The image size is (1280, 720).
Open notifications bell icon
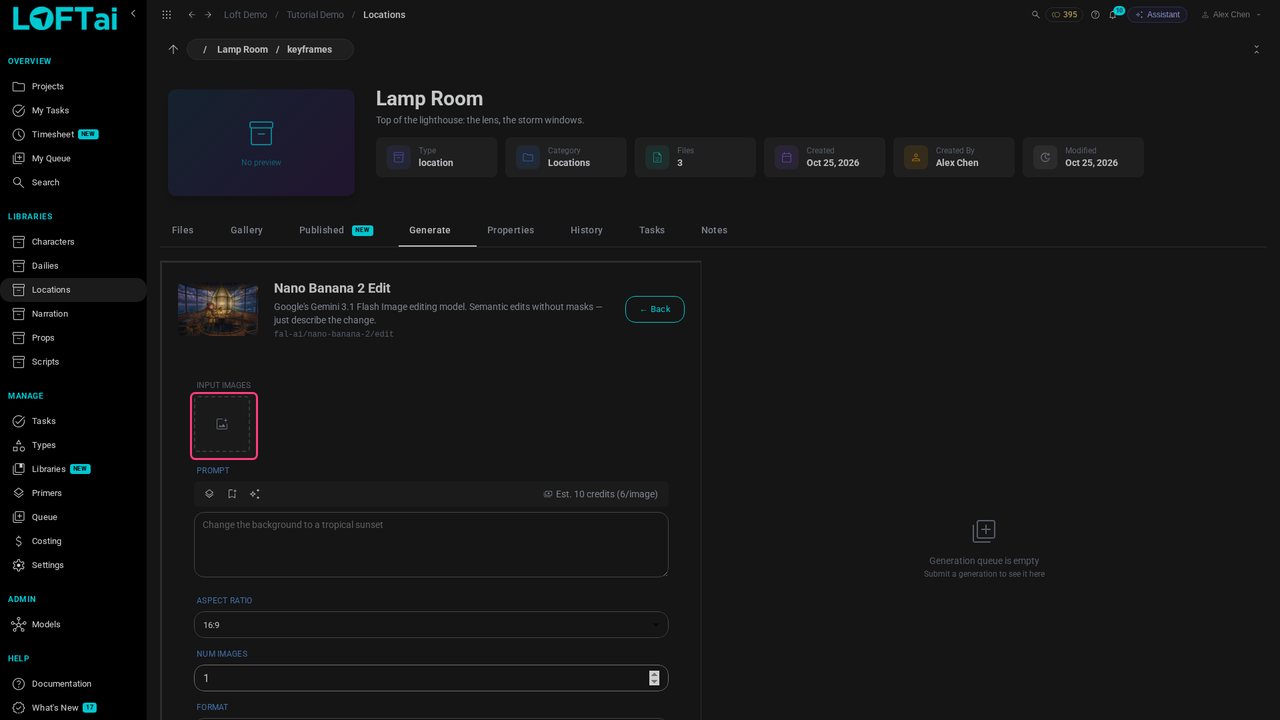point(1113,15)
